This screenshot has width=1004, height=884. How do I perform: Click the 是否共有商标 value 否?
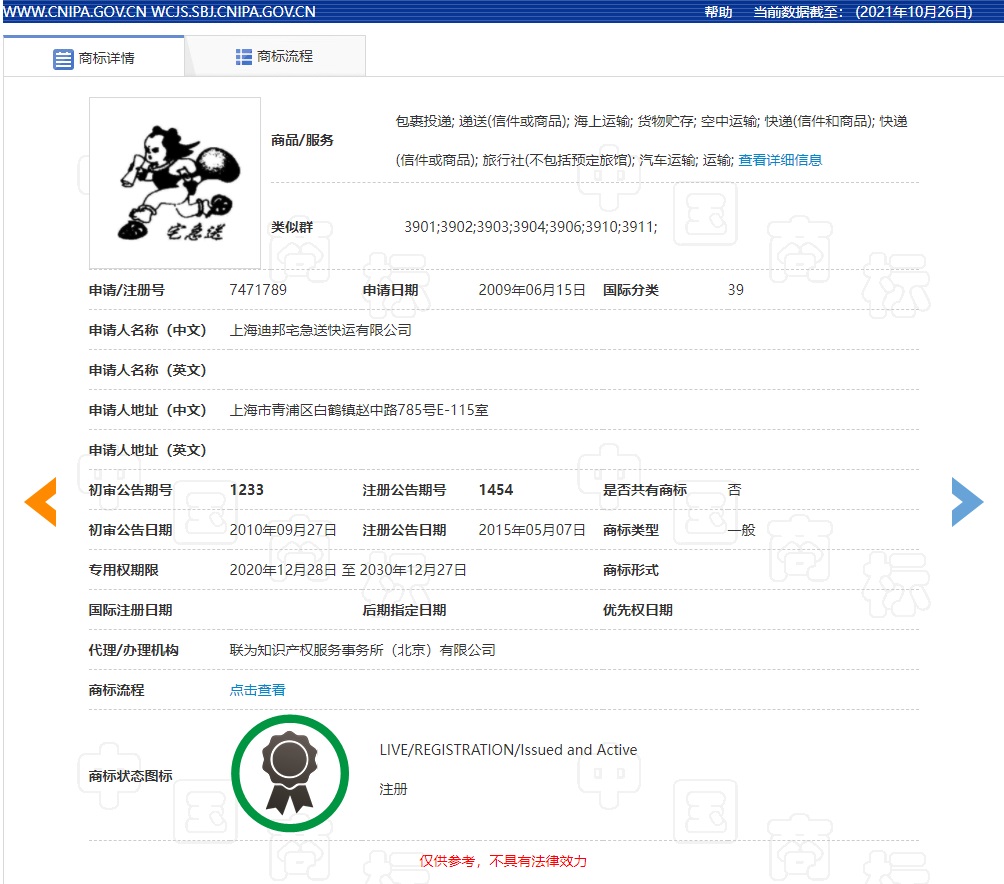735,490
